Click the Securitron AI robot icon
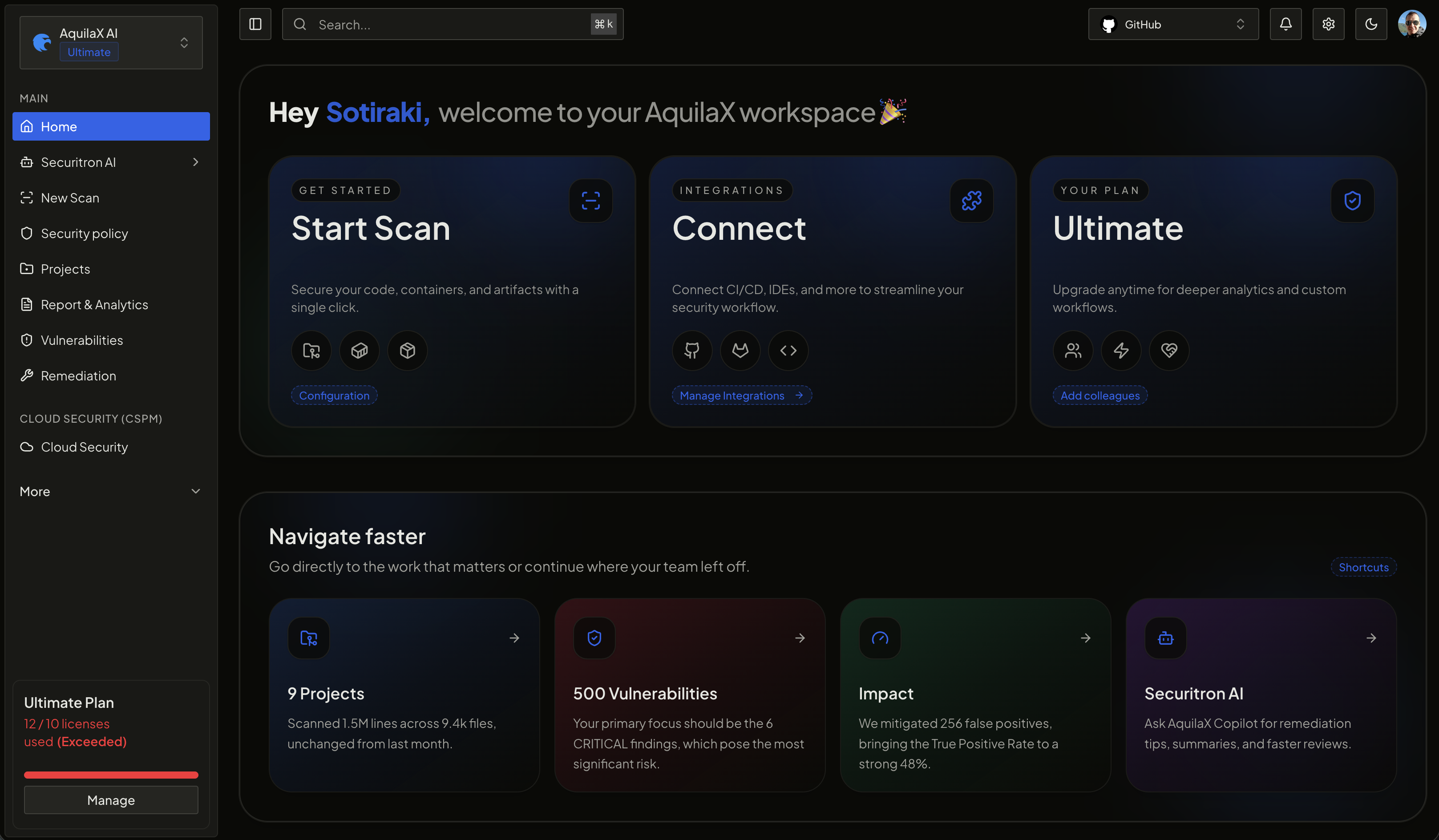 [1165, 638]
